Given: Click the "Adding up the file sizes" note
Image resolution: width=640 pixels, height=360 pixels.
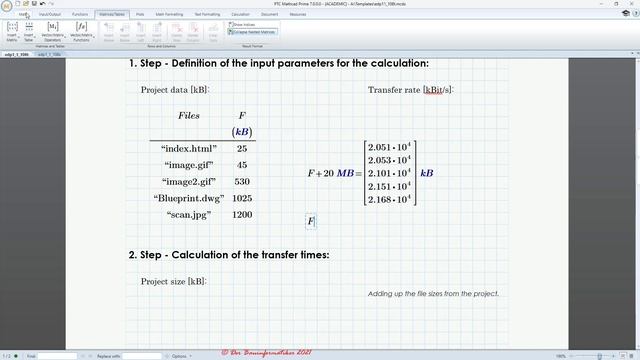Looking at the screenshot, I should 433,293.
